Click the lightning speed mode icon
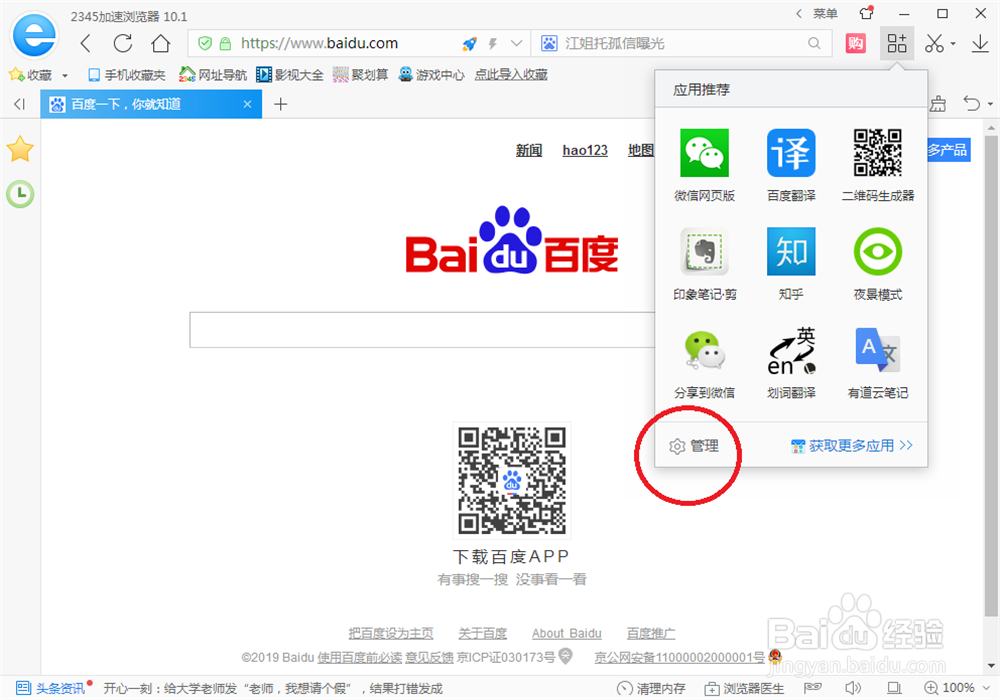 [493, 43]
